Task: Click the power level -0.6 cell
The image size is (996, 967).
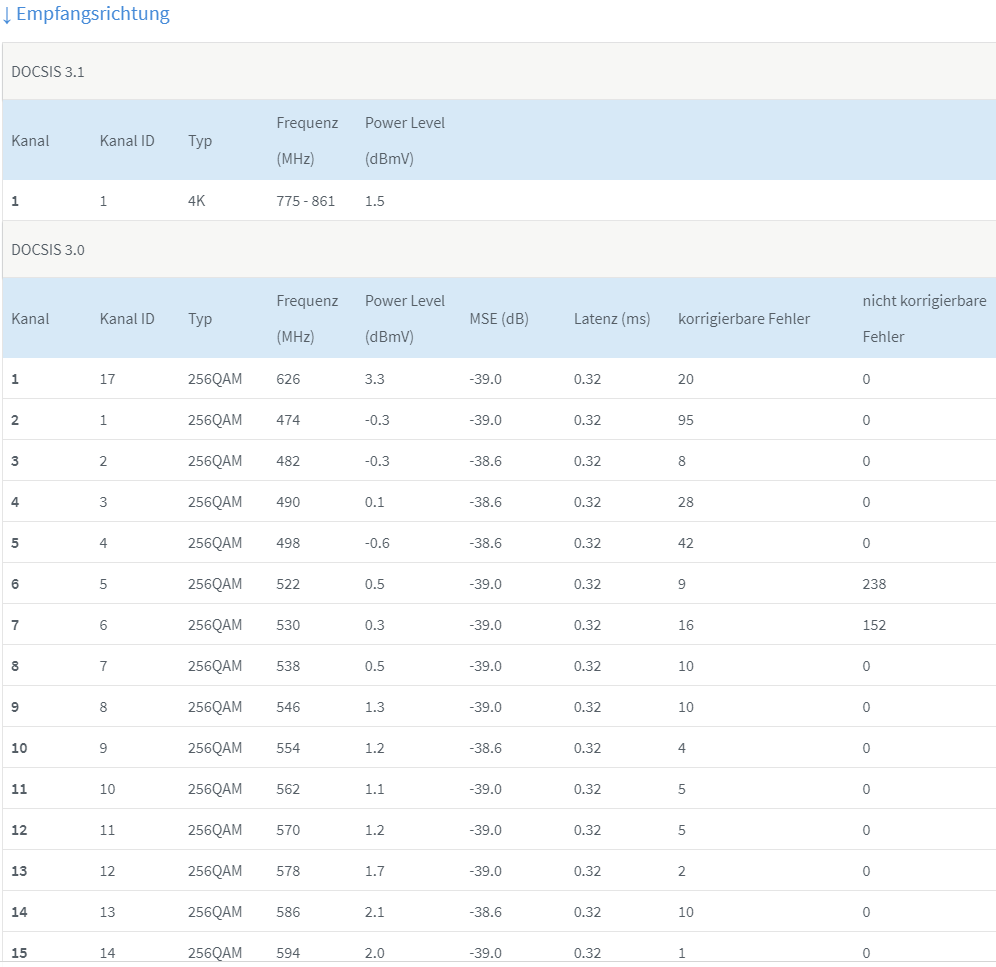Action: [377, 543]
